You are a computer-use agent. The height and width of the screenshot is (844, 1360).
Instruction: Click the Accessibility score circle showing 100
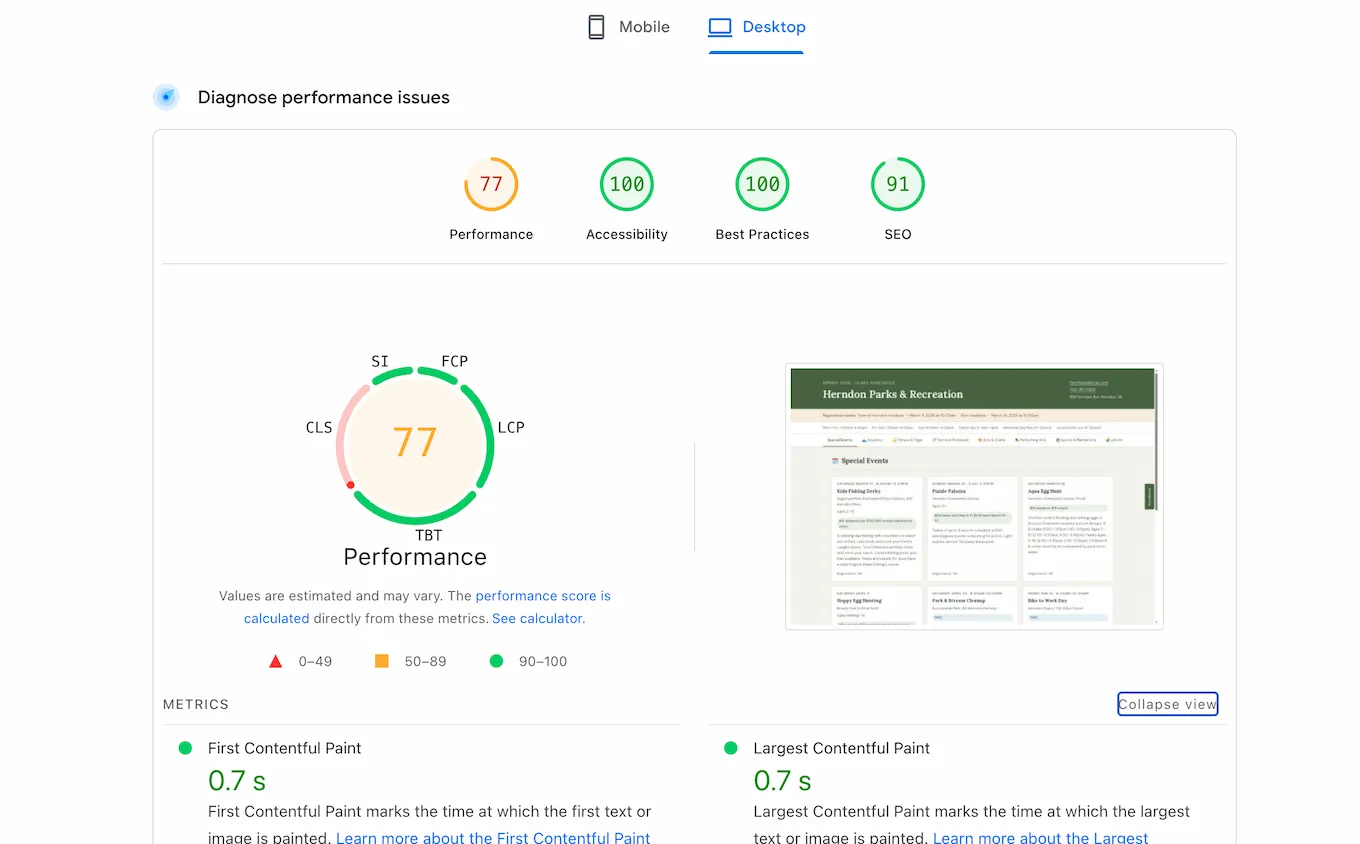(626, 184)
